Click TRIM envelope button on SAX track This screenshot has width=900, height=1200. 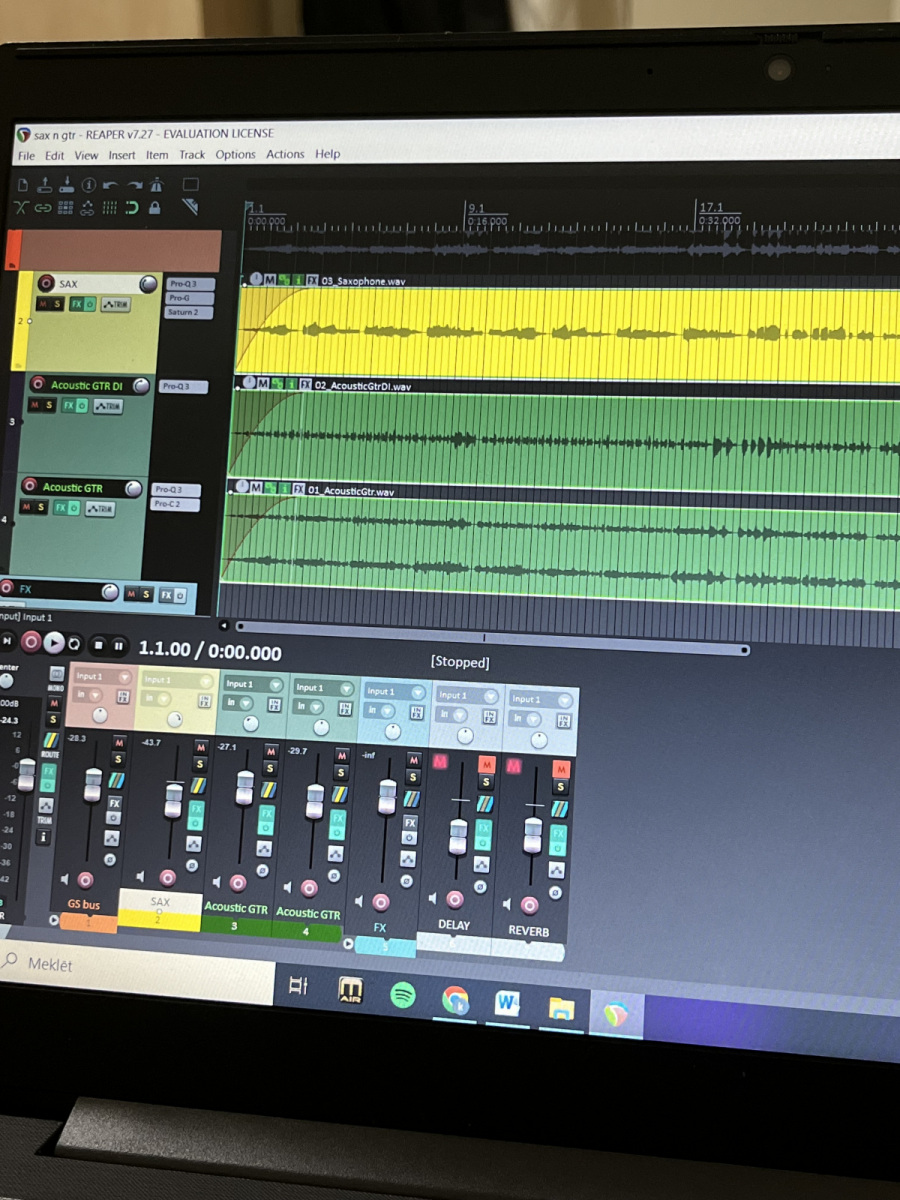[116, 304]
